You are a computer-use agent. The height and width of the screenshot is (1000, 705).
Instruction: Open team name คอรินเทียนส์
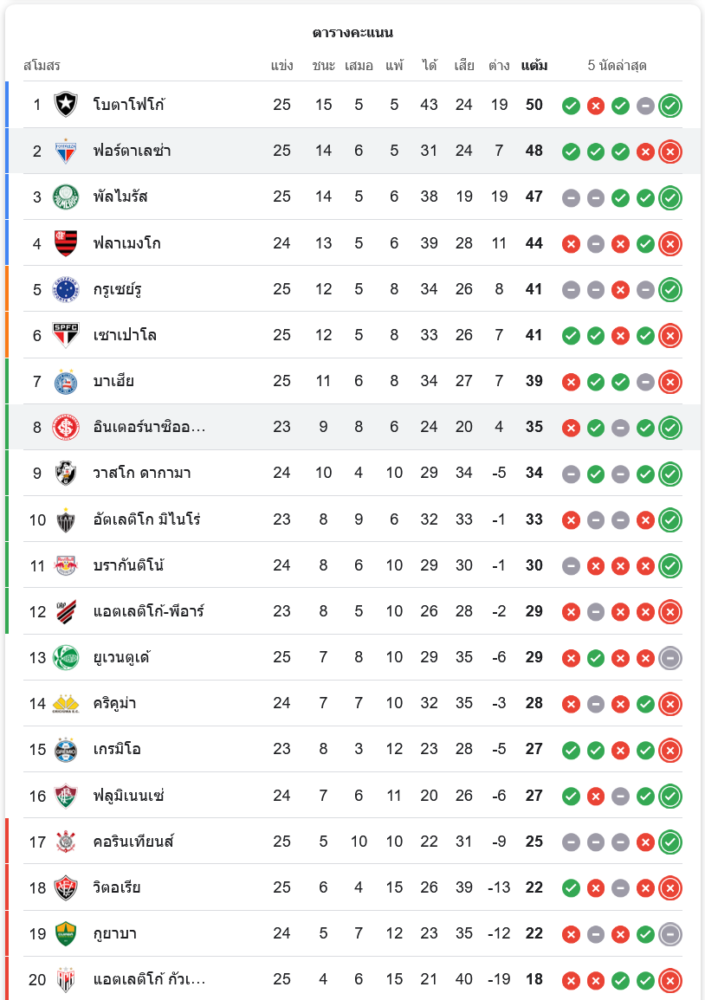pos(134,841)
